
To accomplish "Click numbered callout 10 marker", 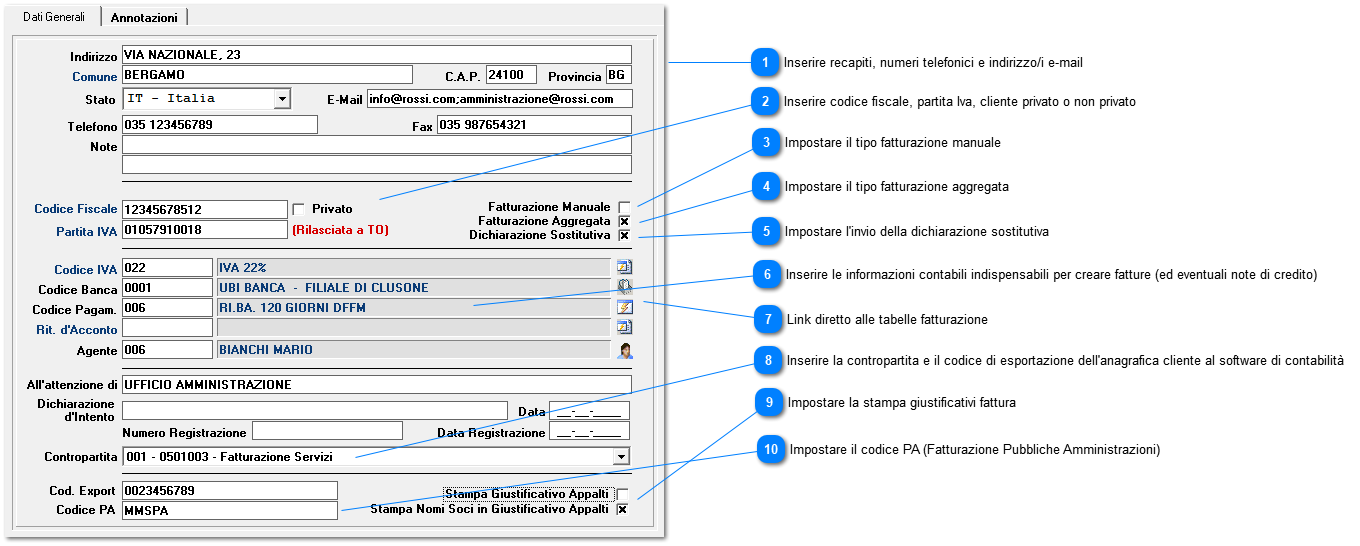I will pyautogui.click(x=770, y=450).
